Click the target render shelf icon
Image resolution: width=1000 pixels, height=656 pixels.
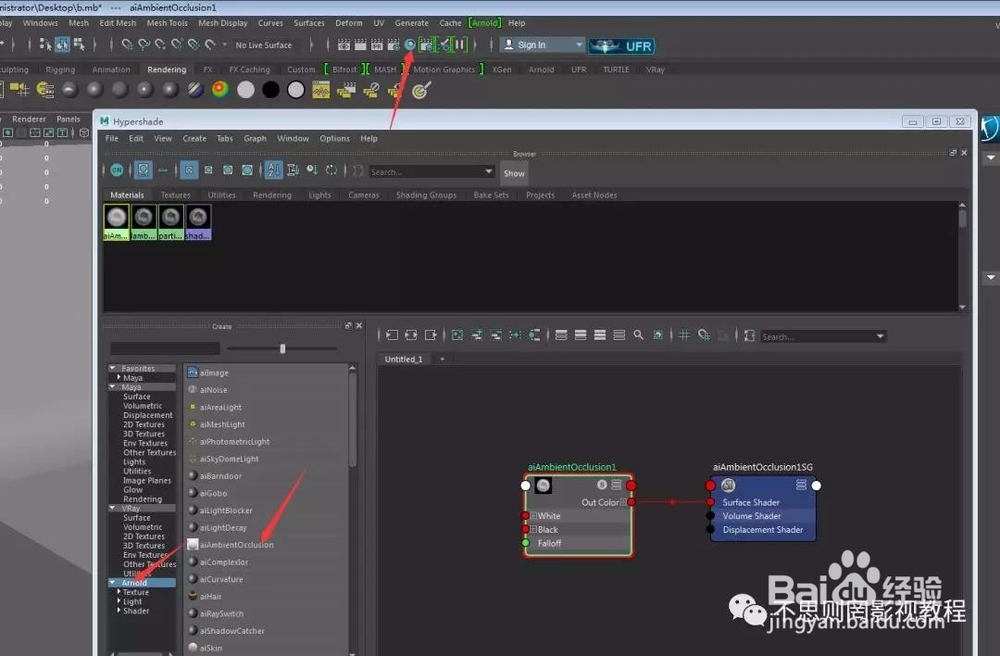coord(421,91)
